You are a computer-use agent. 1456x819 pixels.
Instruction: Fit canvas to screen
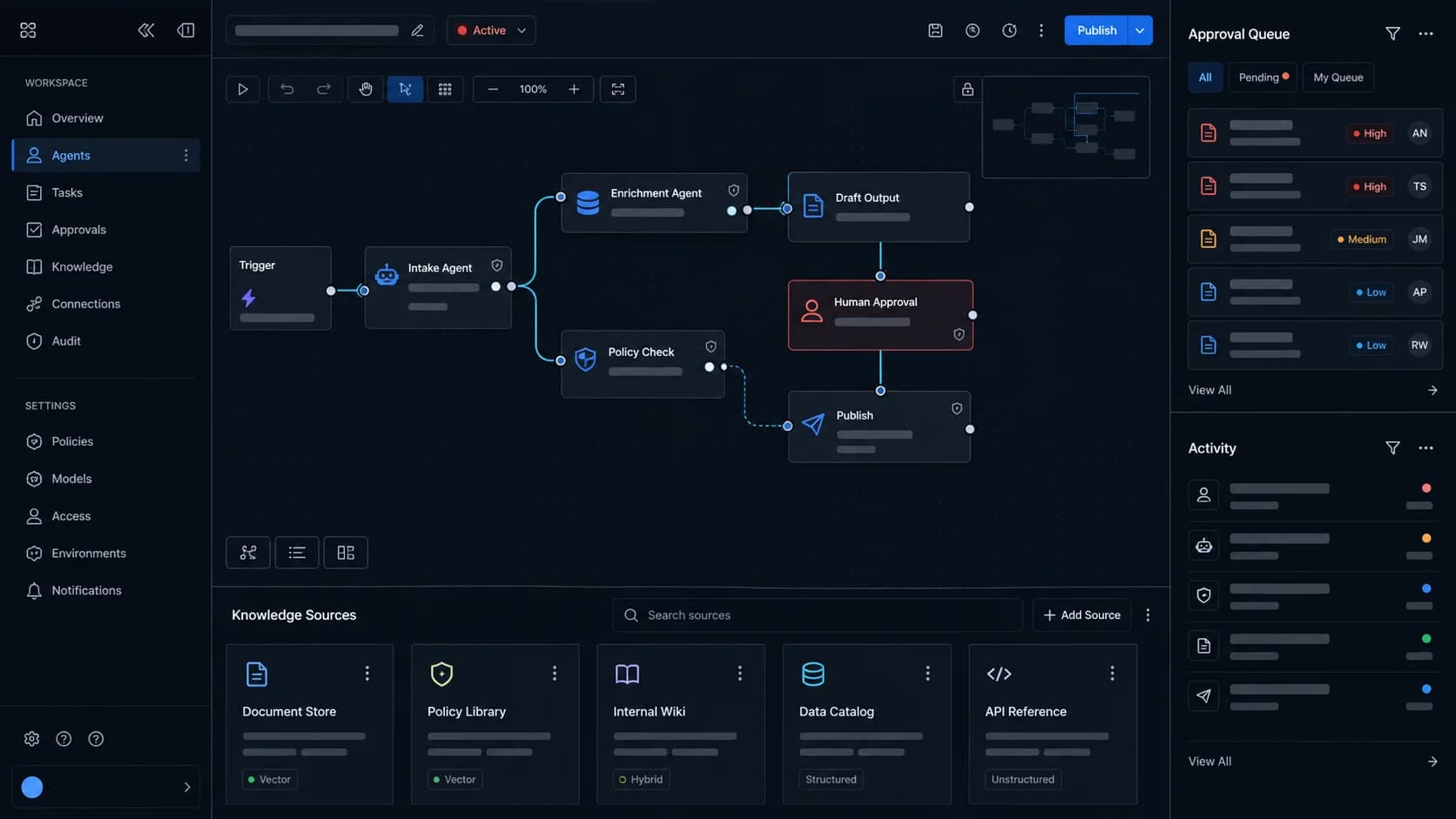coord(618,89)
